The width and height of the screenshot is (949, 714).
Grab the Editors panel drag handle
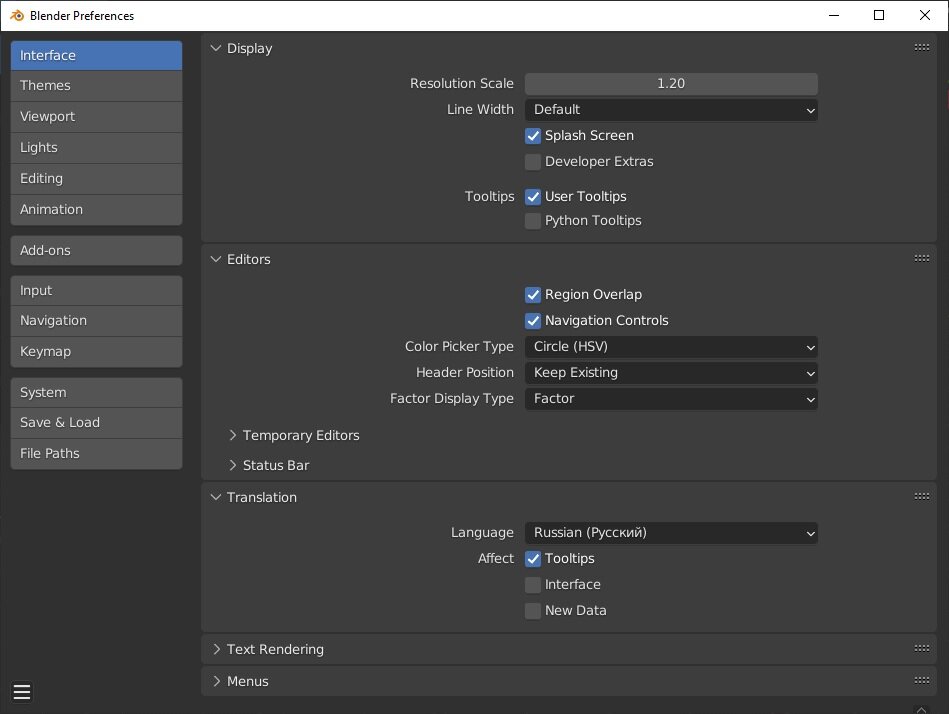[x=921, y=259]
